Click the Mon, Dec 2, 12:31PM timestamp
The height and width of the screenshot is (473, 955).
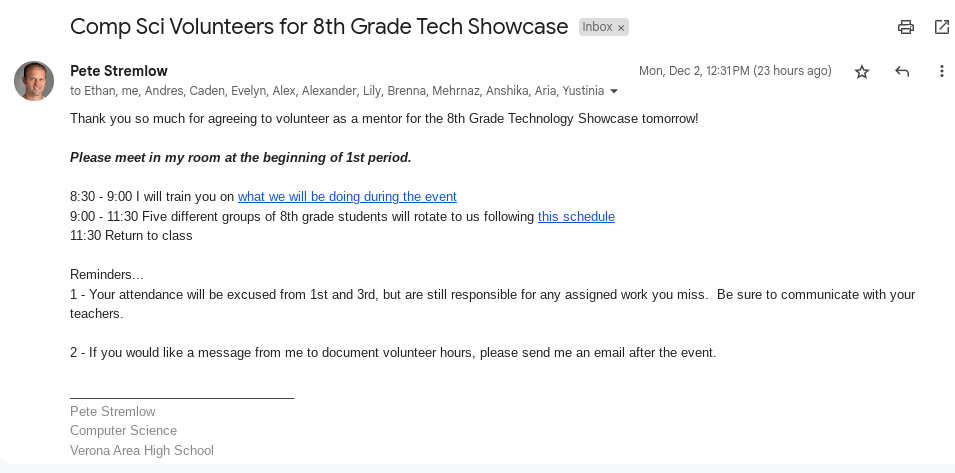pyautogui.click(x=735, y=71)
